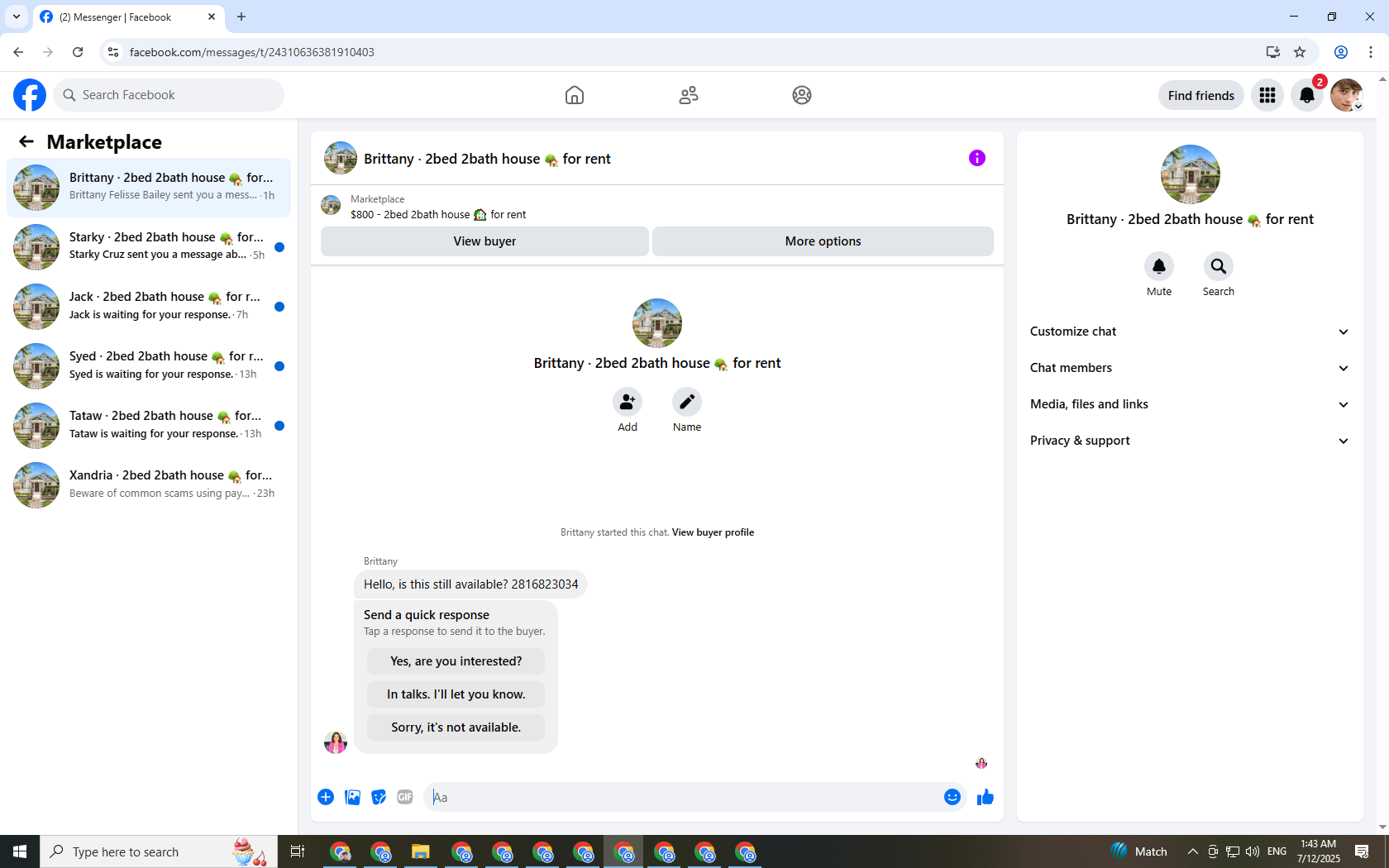The image size is (1389, 868).
Task: Attach a photo using the image icon
Action: click(352, 797)
